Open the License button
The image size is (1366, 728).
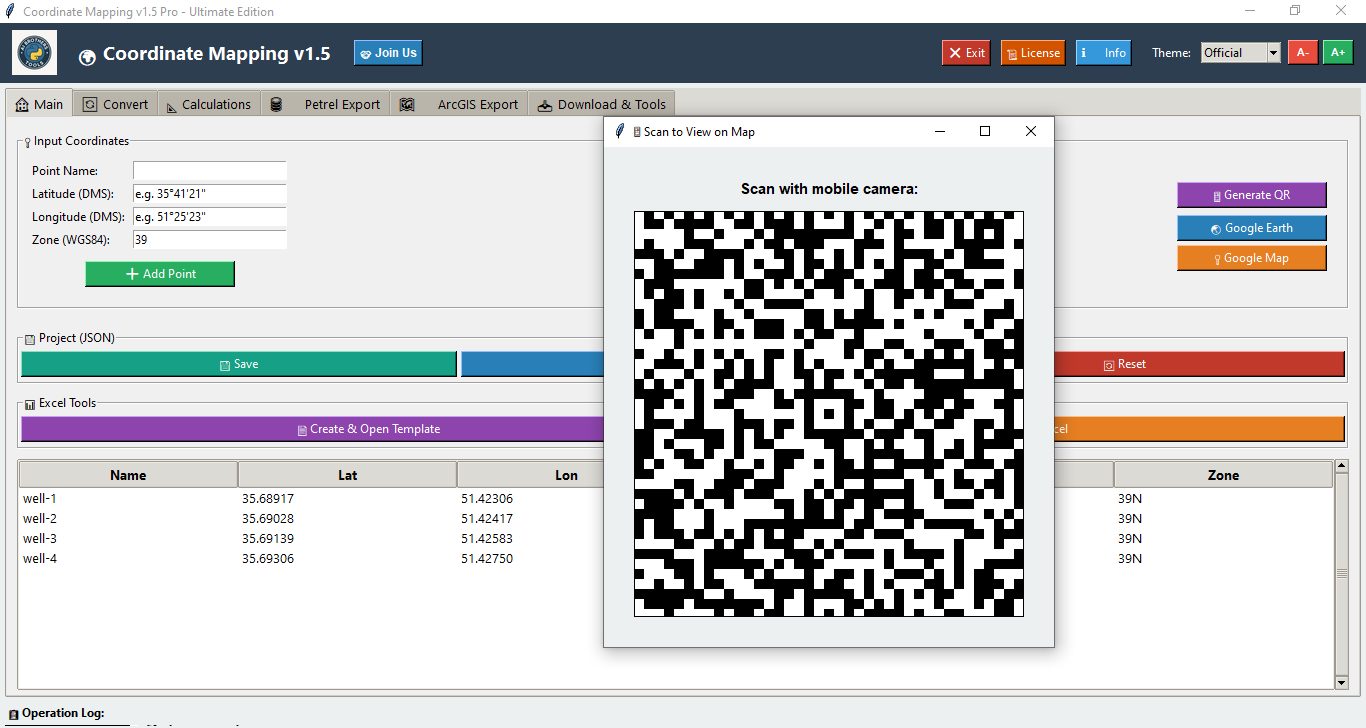coord(1033,53)
